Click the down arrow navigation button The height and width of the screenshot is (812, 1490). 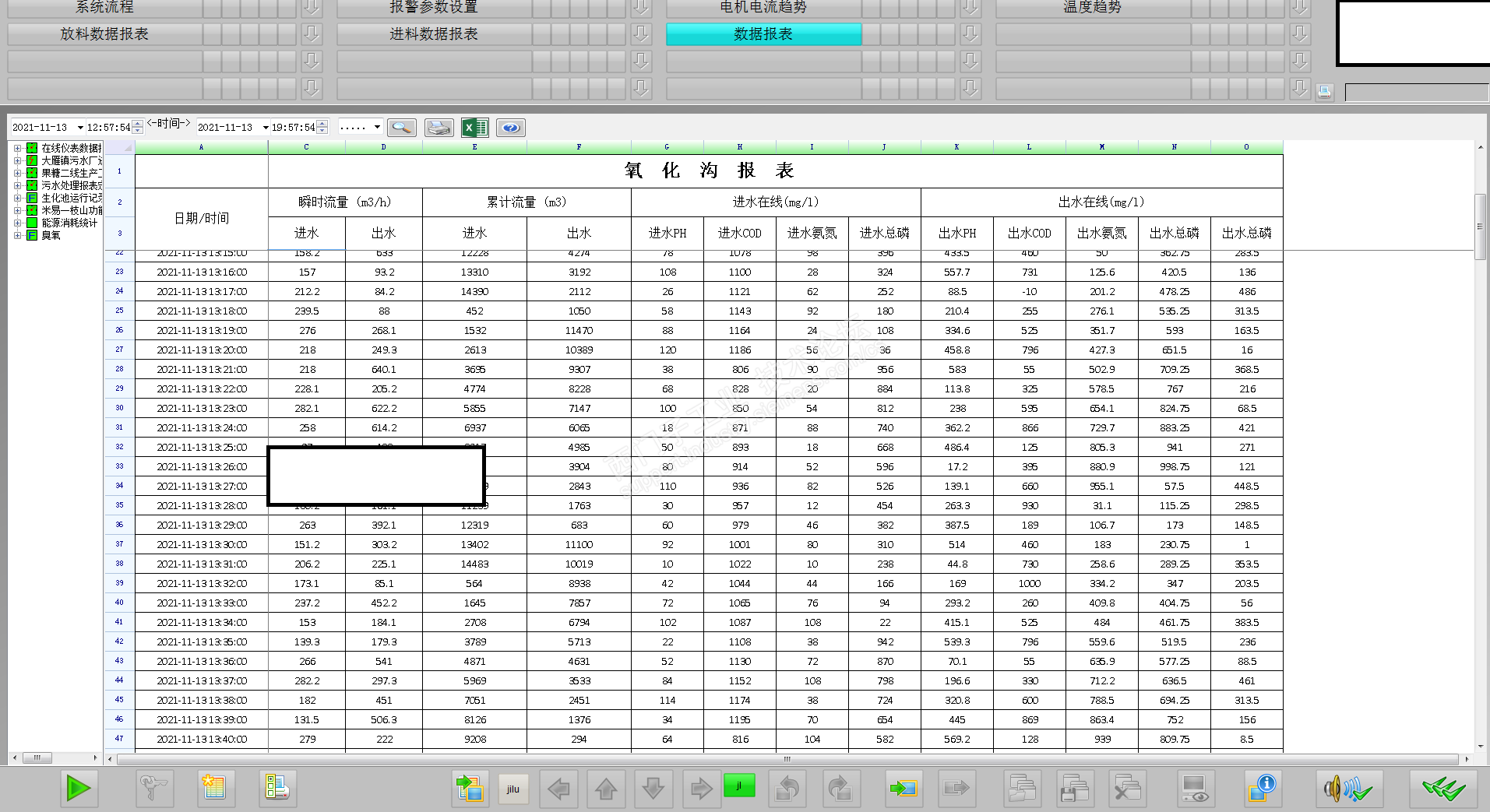[x=653, y=789]
